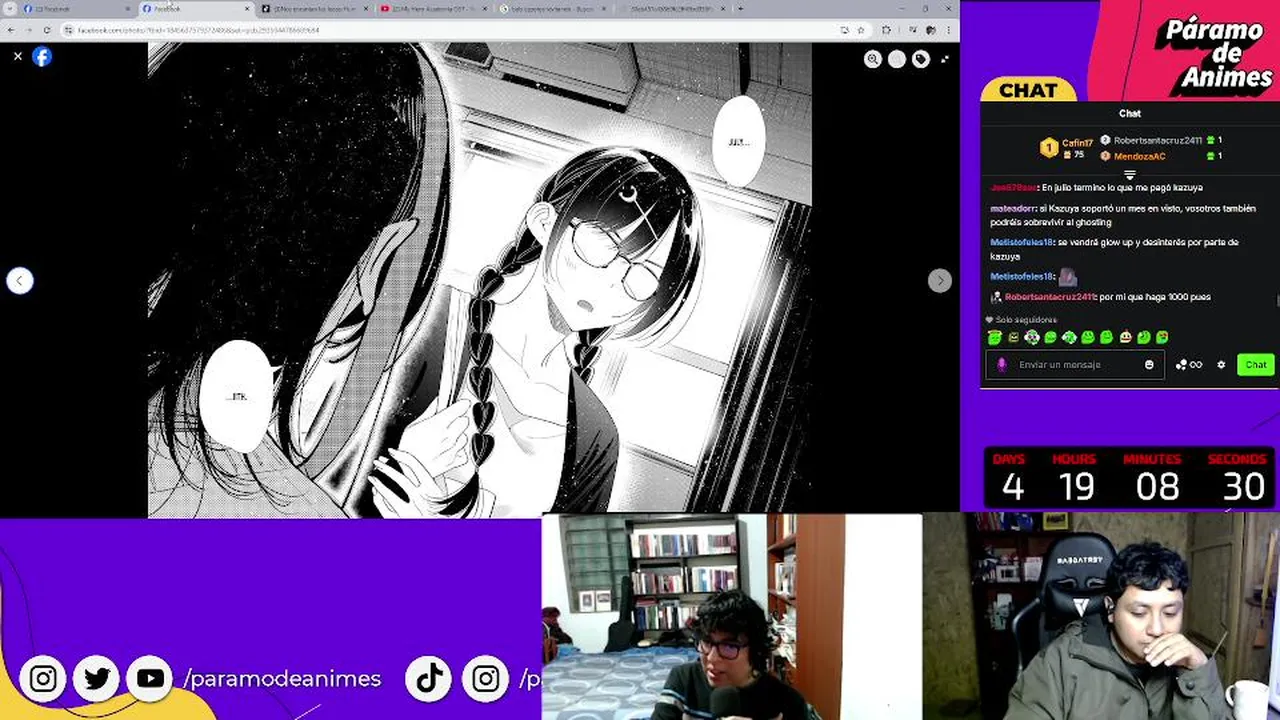Open the Chrome three-dot menu
Screen dimensions: 1280x720
click(947, 30)
